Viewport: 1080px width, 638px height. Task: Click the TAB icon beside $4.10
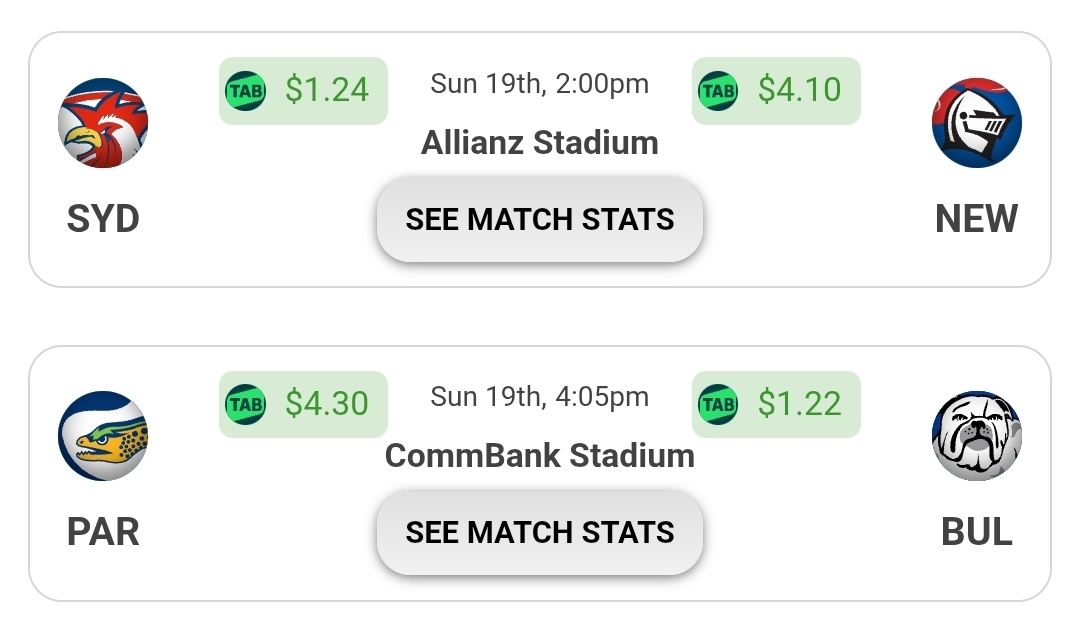tap(718, 91)
